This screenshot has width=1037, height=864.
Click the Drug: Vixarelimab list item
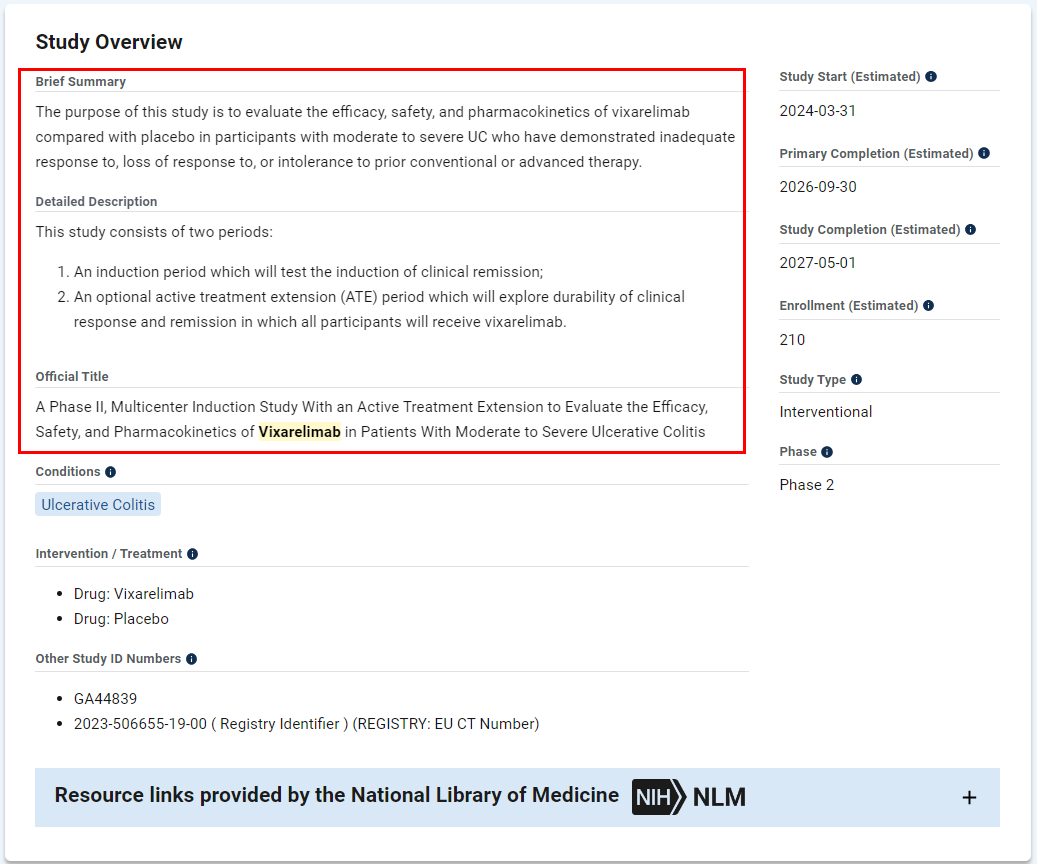point(134,594)
